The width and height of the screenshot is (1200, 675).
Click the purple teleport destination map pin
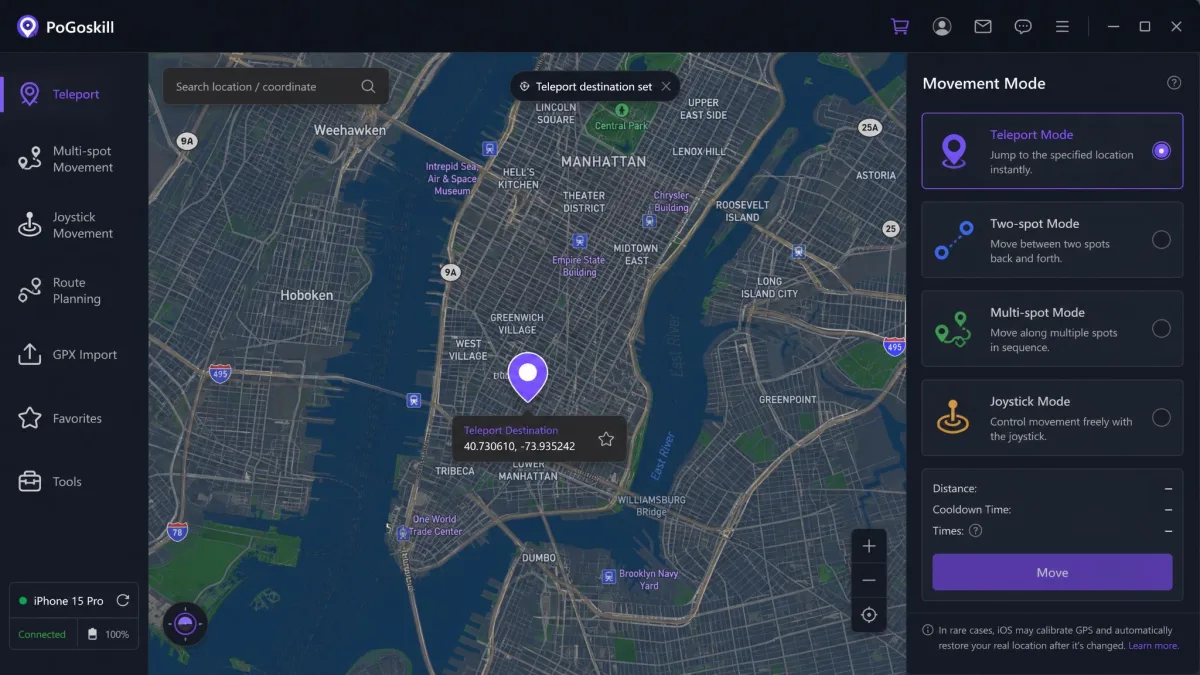tap(528, 376)
